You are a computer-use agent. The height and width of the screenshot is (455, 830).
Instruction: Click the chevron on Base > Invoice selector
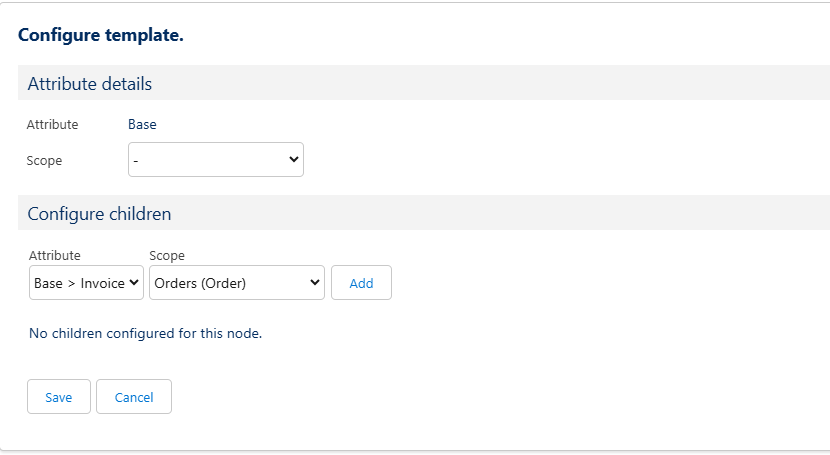click(x=135, y=283)
